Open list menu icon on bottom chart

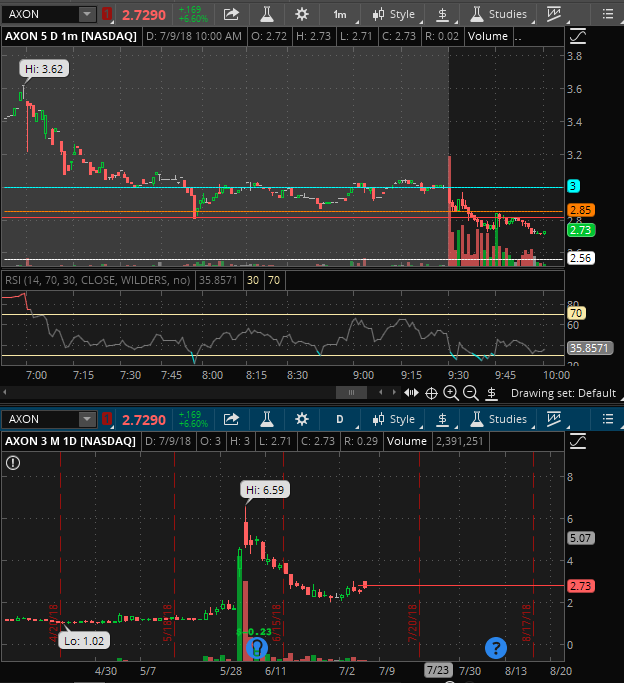pos(607,419)
